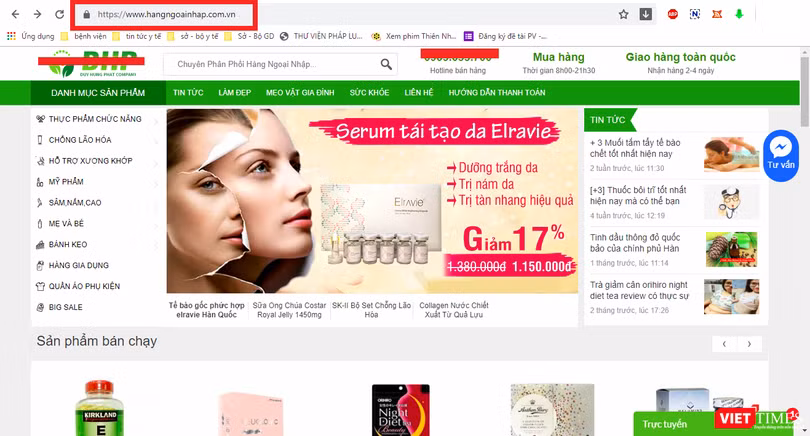The image size is (810, 436).
Task: Click the blue N extension icon
Action: 695,14
